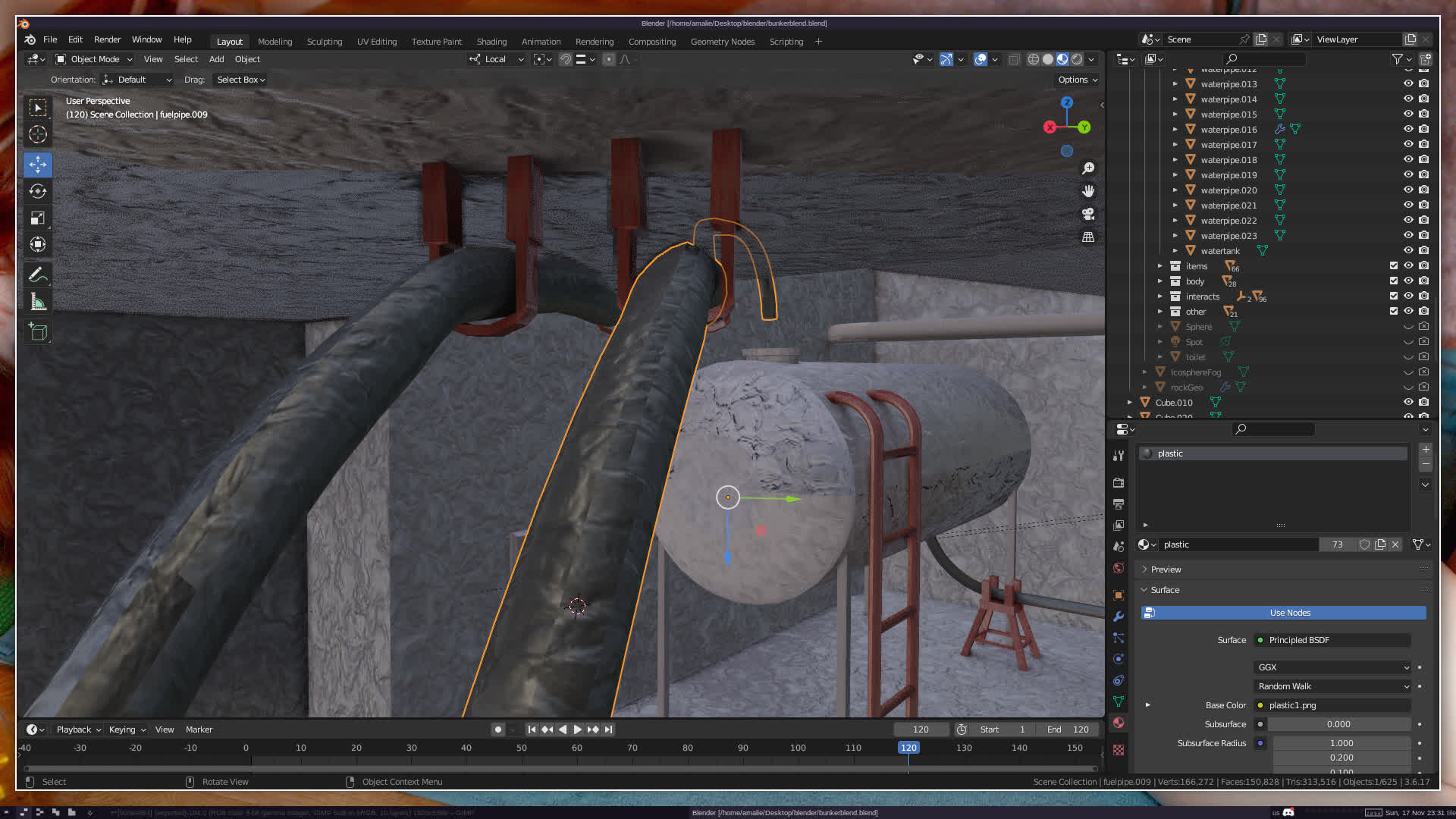Click the End frame field
This screenshot has width=1456, height=819.
click(x=1068, y=730)
